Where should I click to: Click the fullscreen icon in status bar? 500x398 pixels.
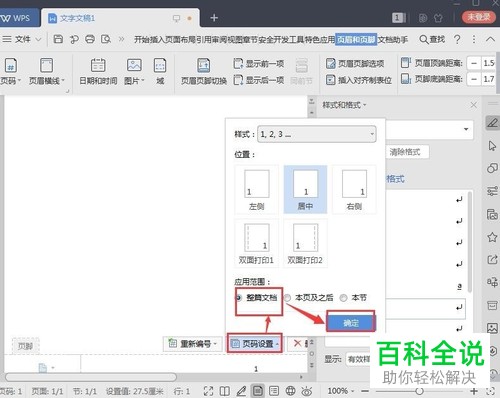[208, 391]
